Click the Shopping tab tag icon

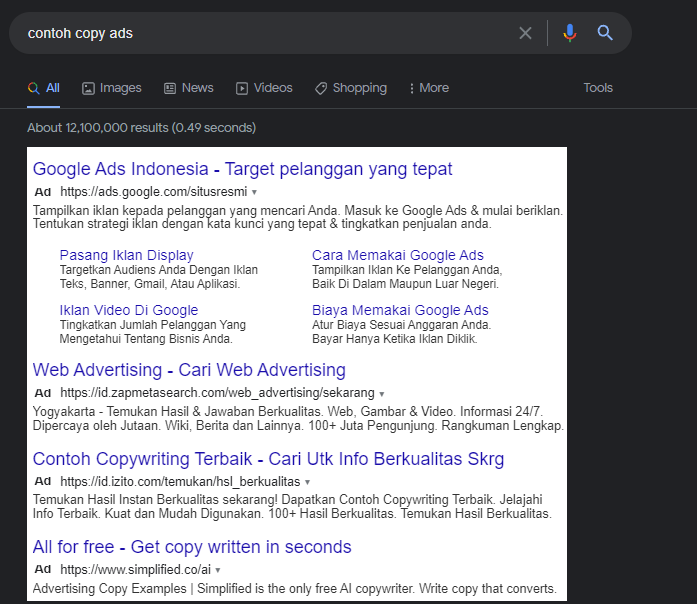tap(320, 88)
